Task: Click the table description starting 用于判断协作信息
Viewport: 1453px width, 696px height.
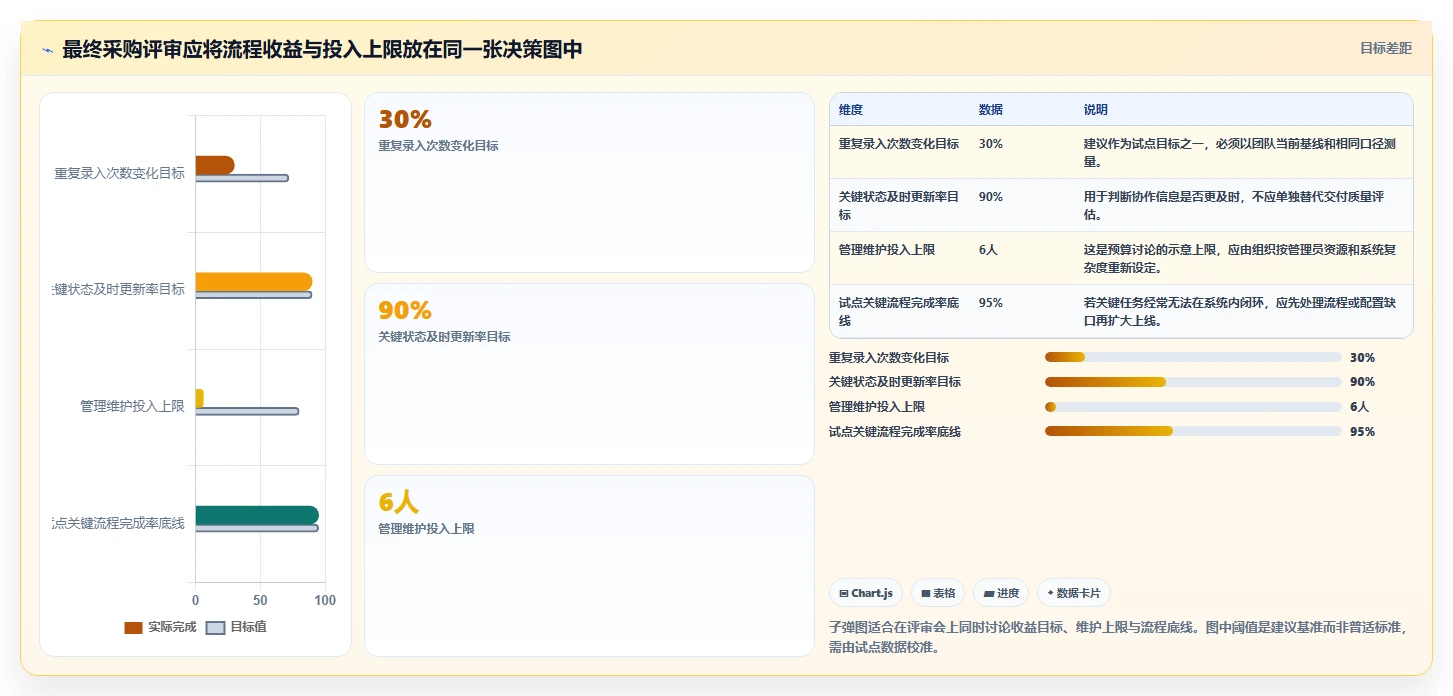Action: (1234, 206)
